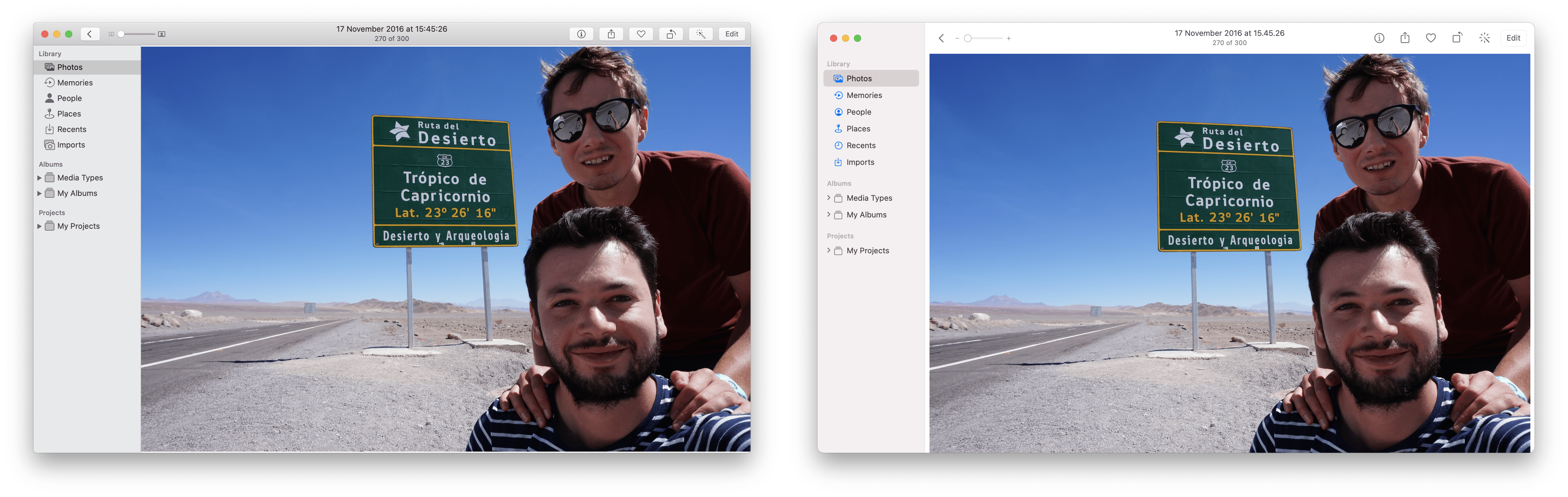Select Photos in the right window's sidebar

click(870, 79)
